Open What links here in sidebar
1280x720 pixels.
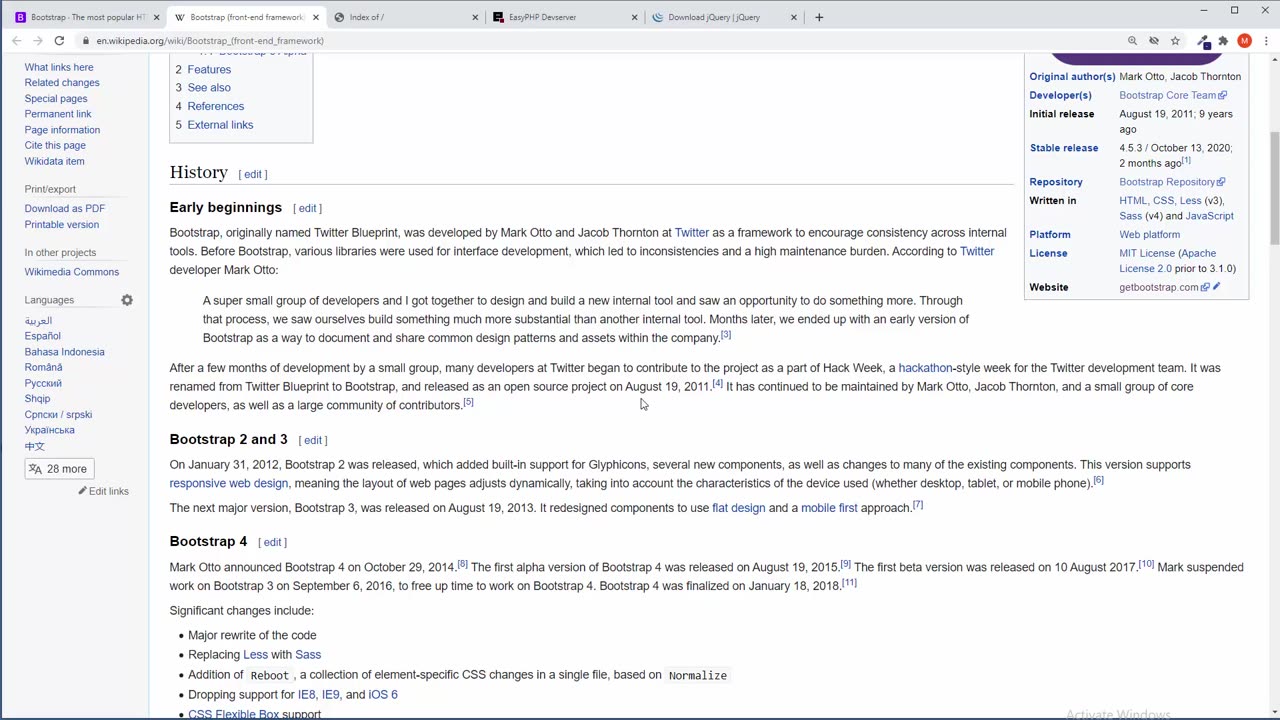click(x=59, y=67)
